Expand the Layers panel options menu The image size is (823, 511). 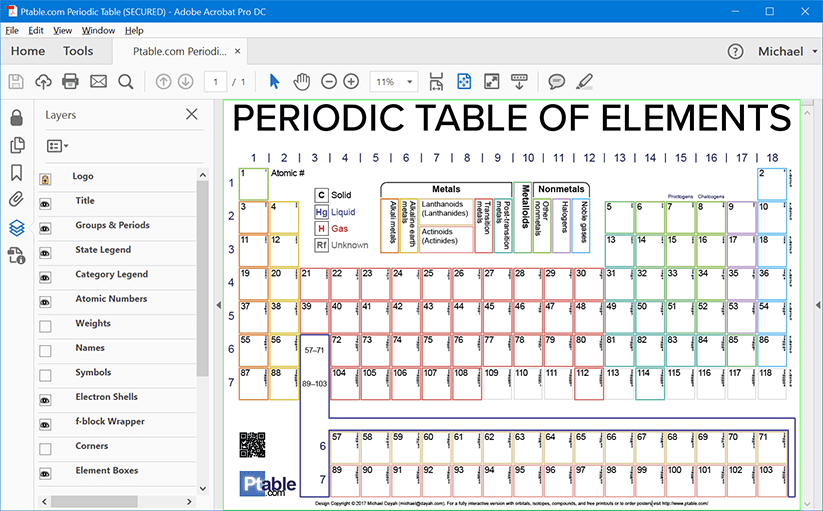57,146
